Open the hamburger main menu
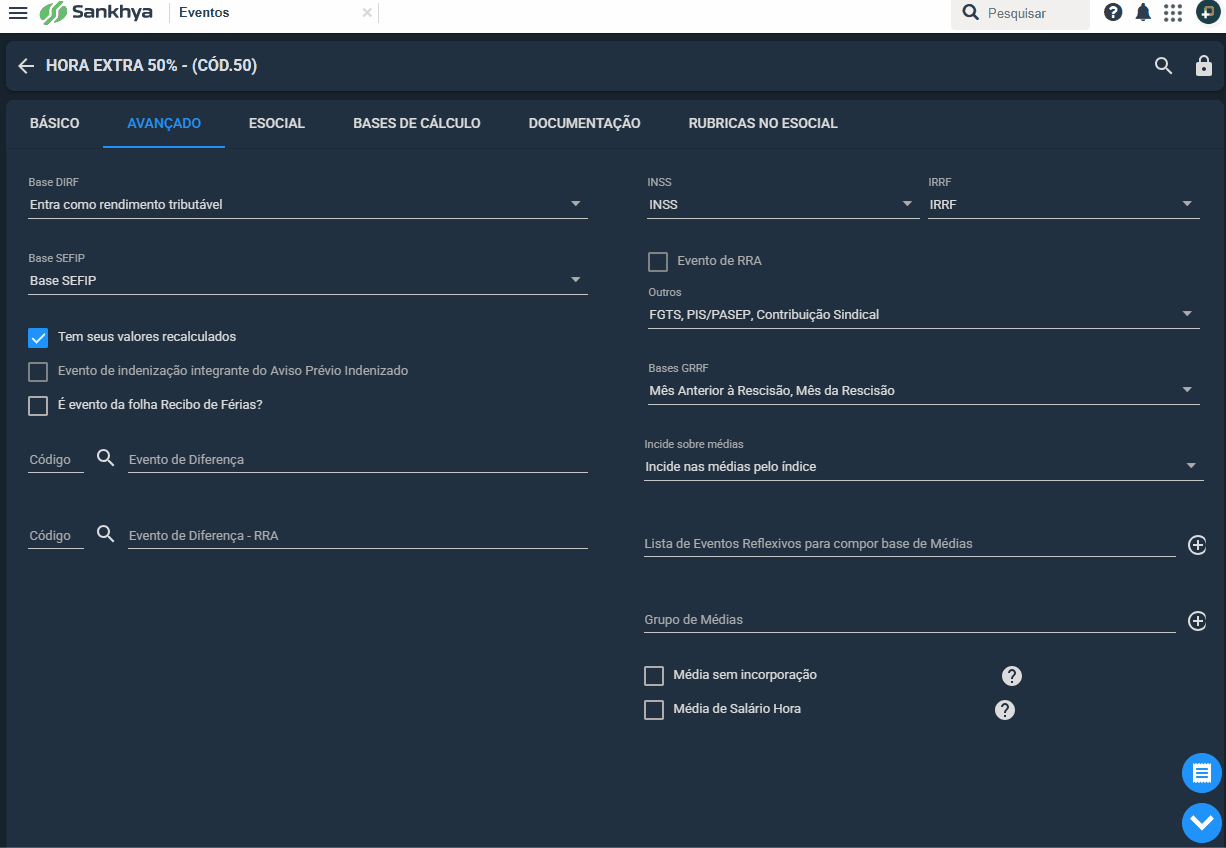Image resolution: width=1226 pixels, height=848 pixels. click(x=18, y=13)
